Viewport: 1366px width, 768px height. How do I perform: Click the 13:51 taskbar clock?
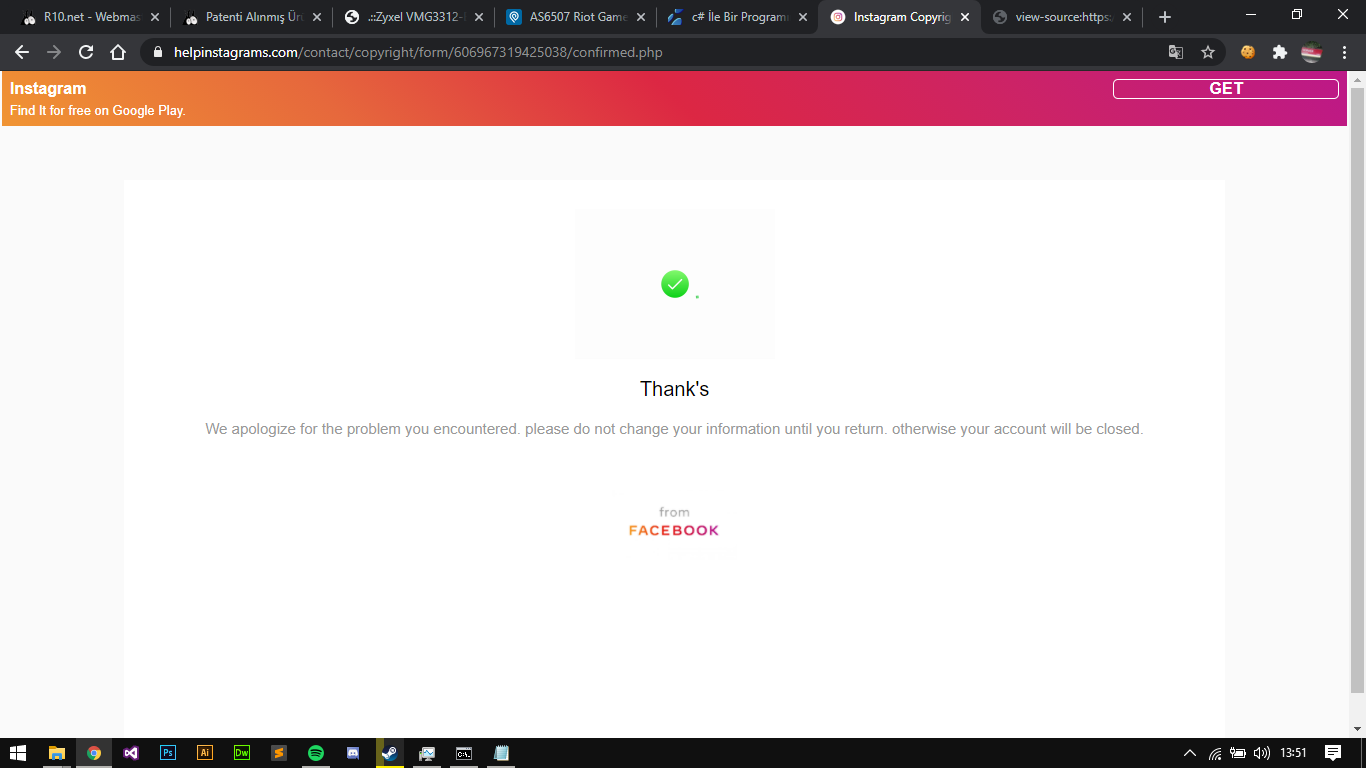point(1293,753)
